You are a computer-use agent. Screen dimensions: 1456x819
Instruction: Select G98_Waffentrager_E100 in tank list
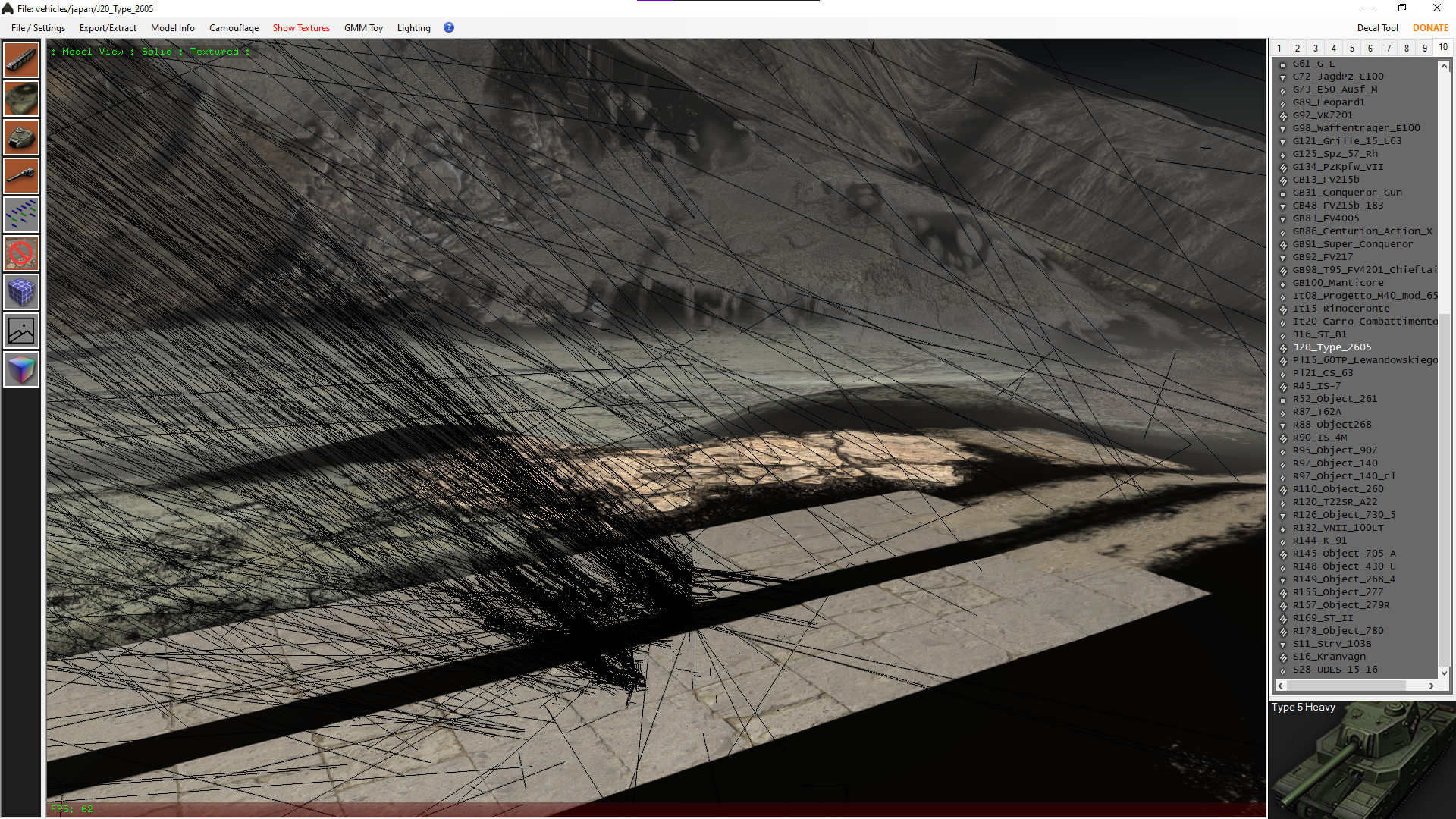[1356, 128]
